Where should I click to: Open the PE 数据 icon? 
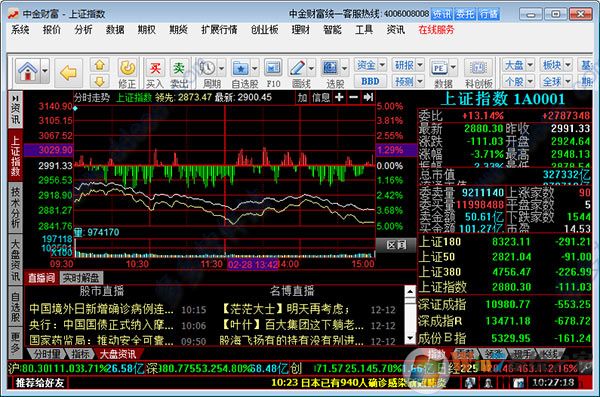(x=439, y=69)
